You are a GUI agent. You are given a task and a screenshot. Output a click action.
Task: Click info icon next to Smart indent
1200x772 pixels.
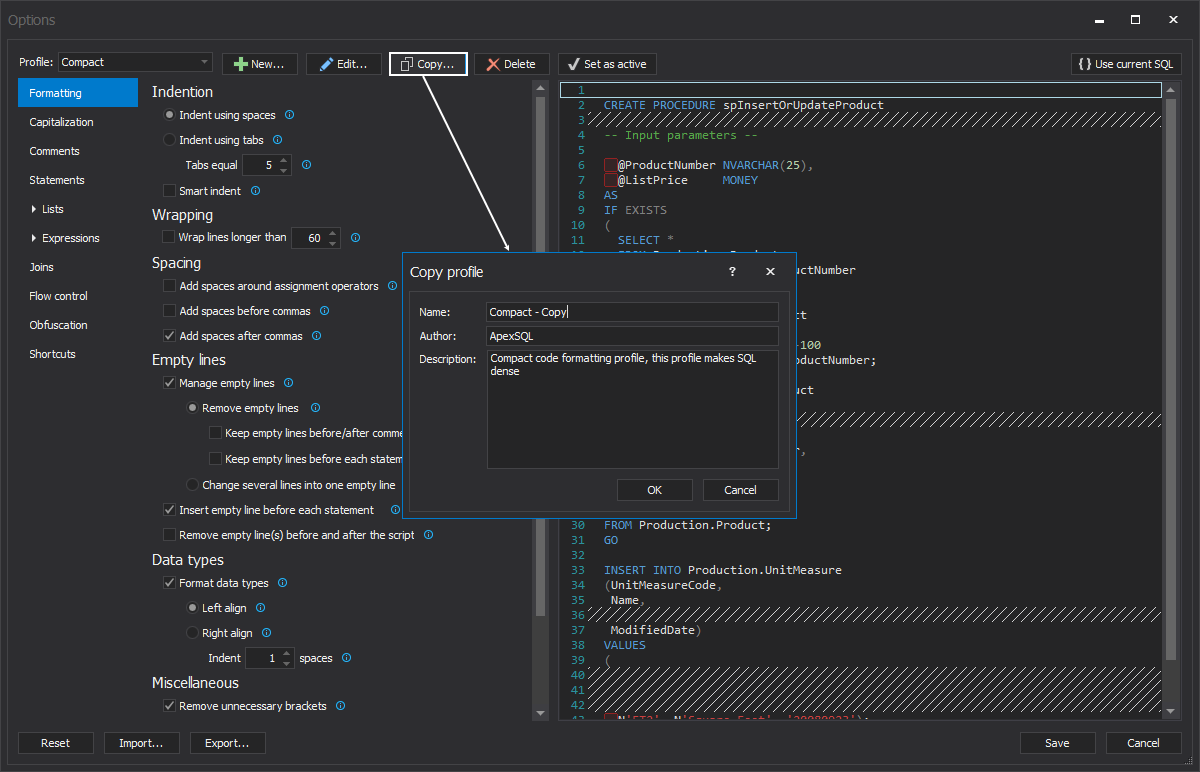pyautogui.click(x=255, y=191)
